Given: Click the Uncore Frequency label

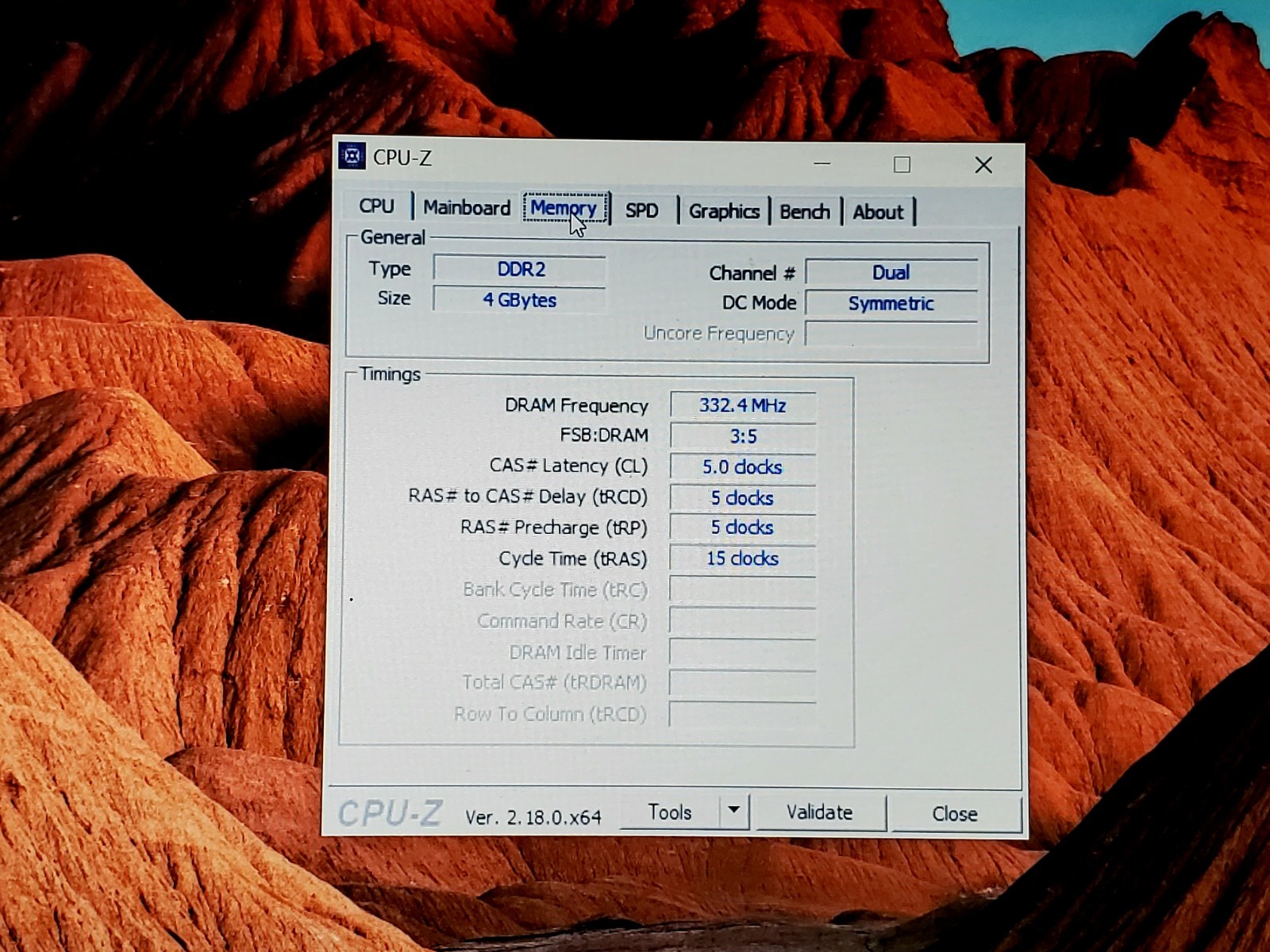Looking at the screenshot, I should tap(718, 333).
